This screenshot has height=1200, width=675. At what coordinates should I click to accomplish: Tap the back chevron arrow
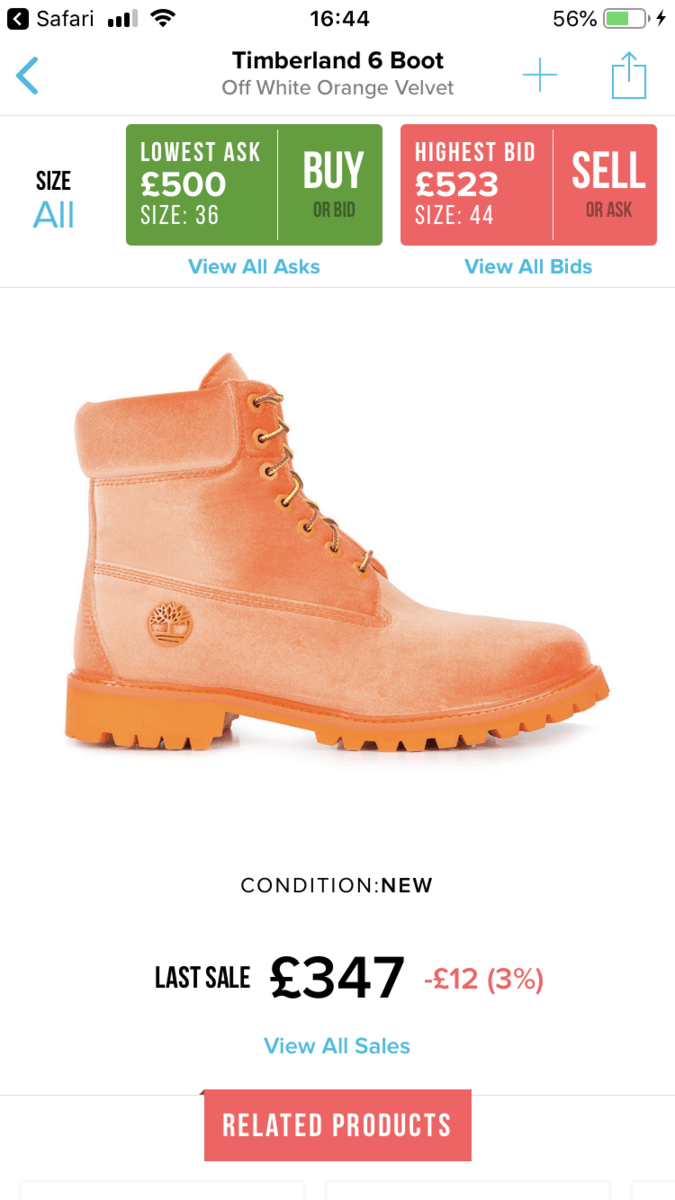click(x=27, y=76)
